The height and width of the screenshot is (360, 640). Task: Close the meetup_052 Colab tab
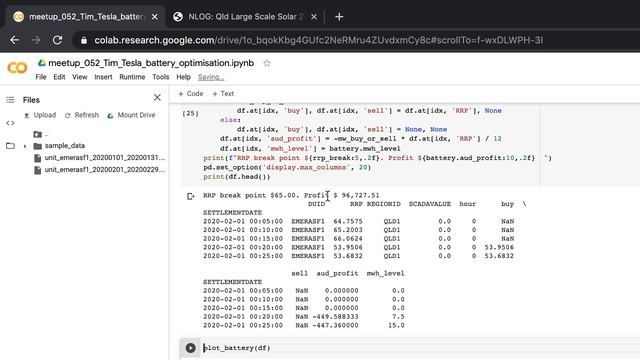[155, 17]
